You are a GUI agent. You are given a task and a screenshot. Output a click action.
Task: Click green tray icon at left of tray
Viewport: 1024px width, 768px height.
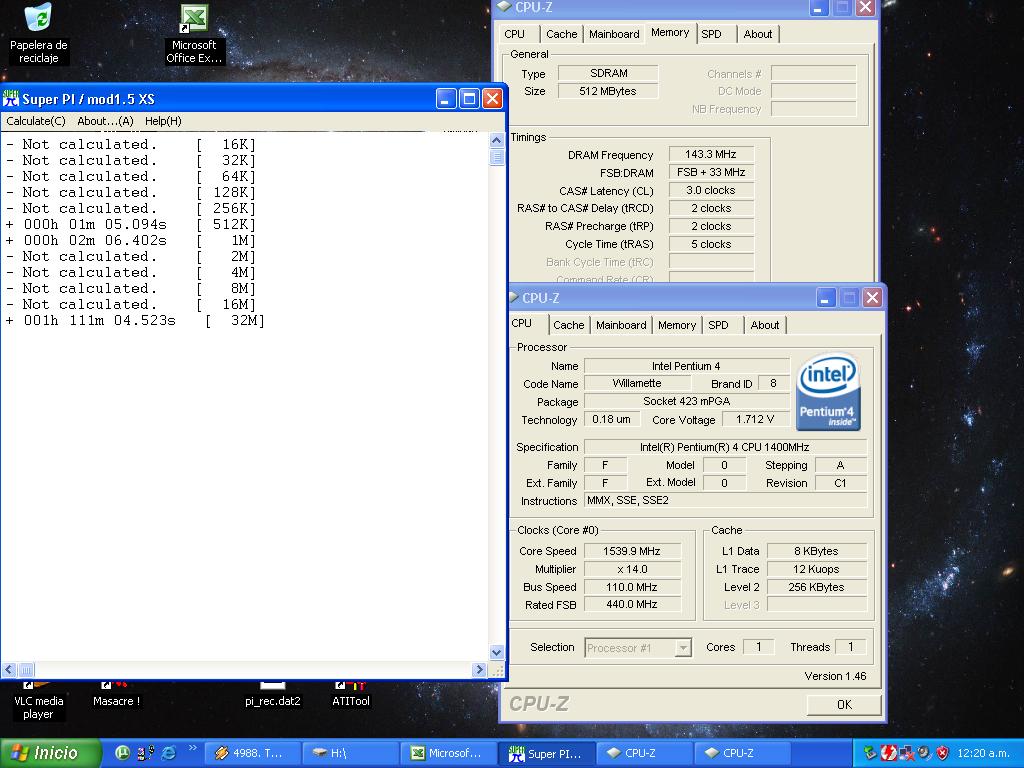(869, 753)
